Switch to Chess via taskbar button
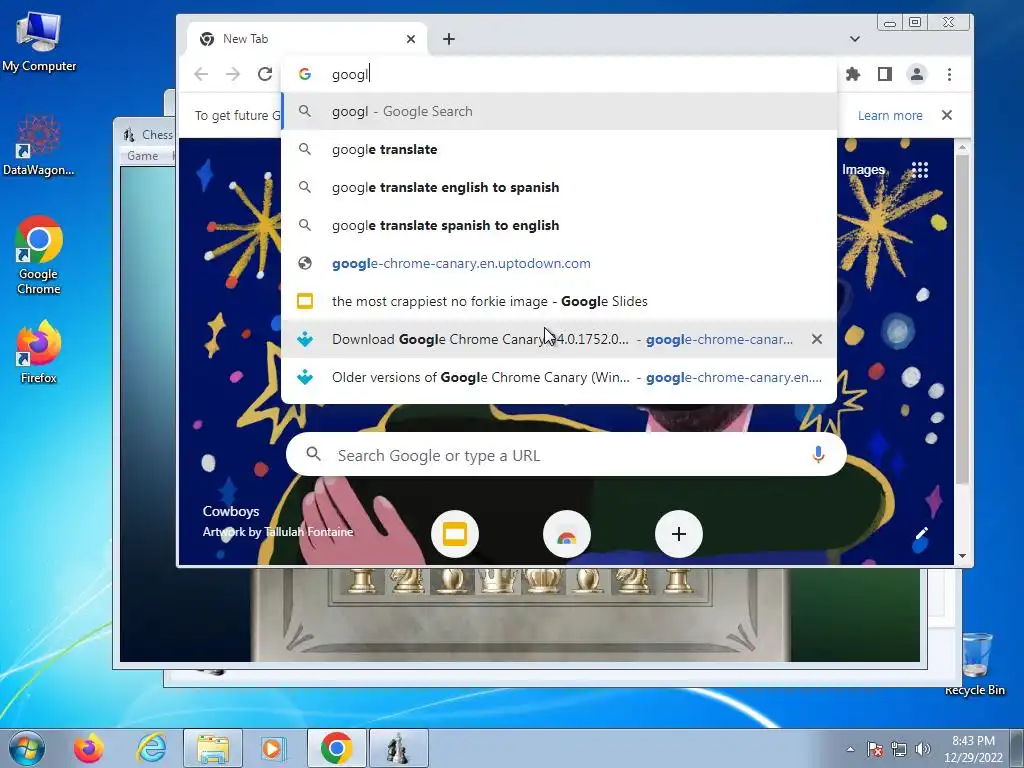The height and width of the screenshot is (768, 1024). coord(398,748)
